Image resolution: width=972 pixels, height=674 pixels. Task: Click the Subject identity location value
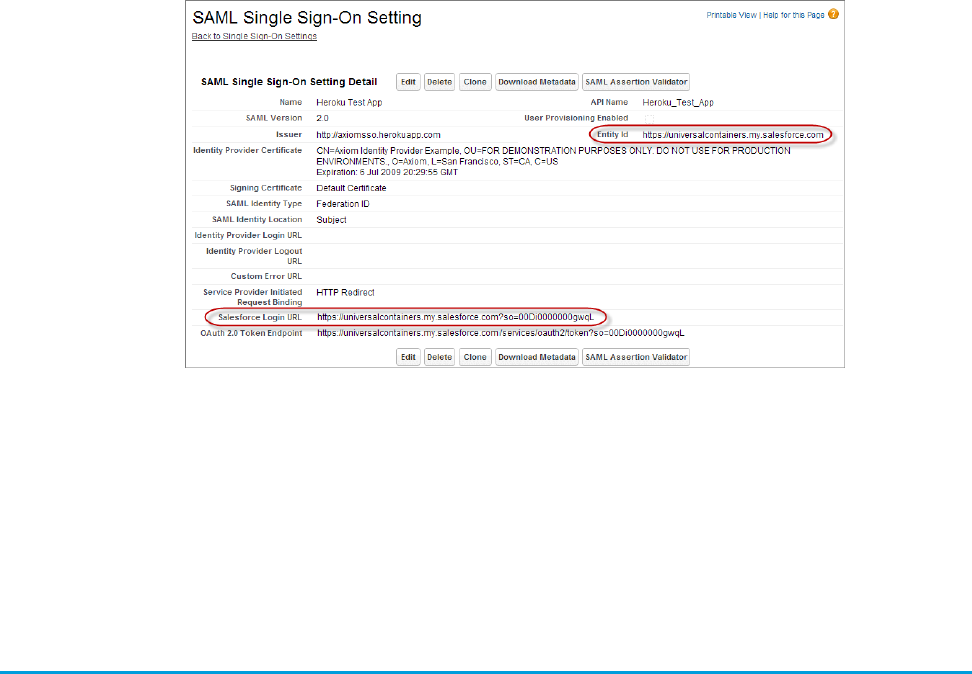[x=331, y=220]
